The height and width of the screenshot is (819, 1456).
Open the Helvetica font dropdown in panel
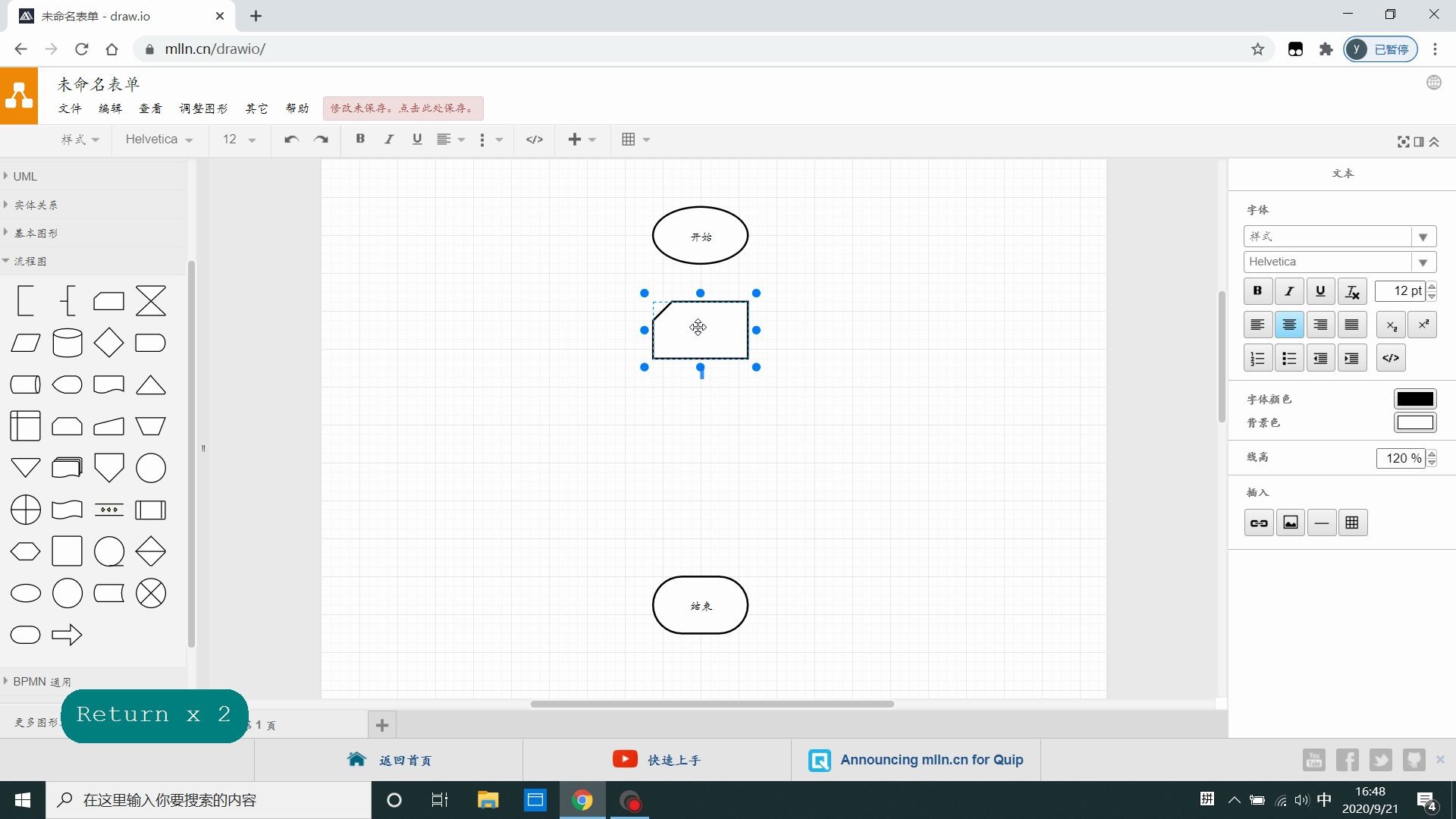click(1423, 262)
